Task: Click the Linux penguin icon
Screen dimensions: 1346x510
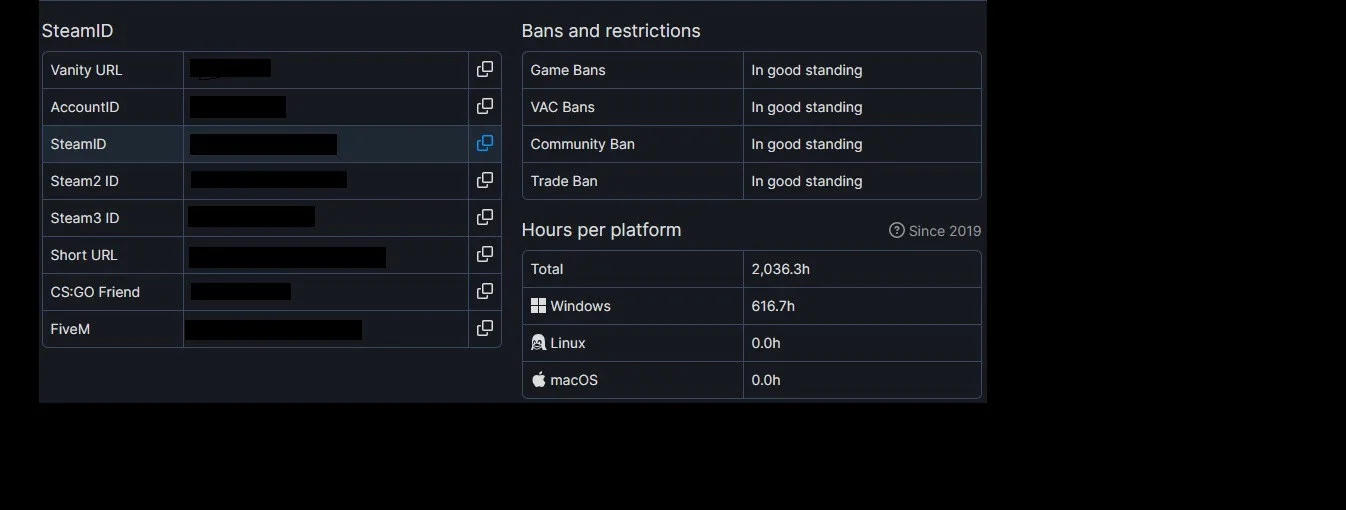Action: tap(538, 343)
